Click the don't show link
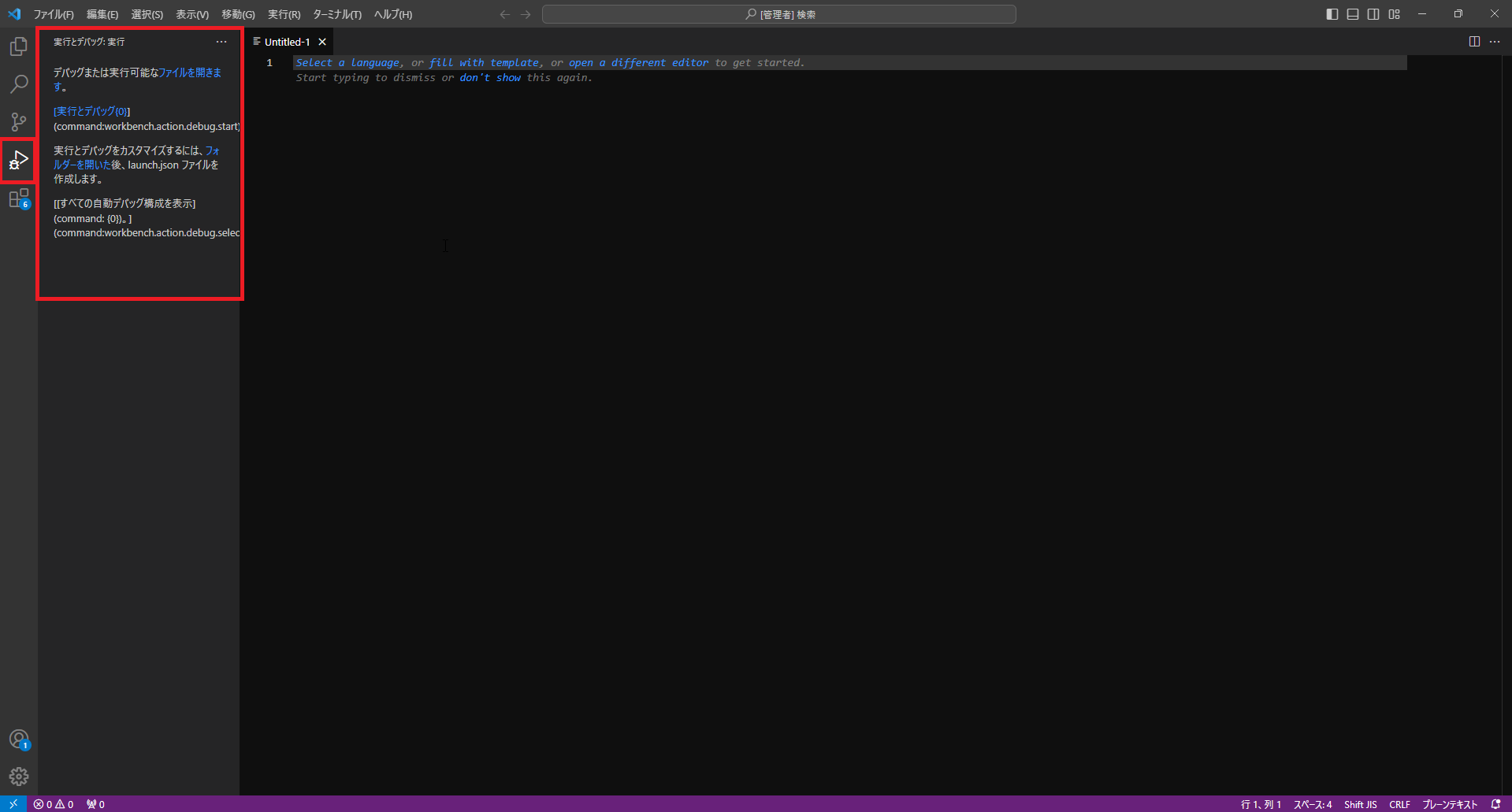Image resolution: width=1512 pixels, height=812 pixels. pos(490,78)
